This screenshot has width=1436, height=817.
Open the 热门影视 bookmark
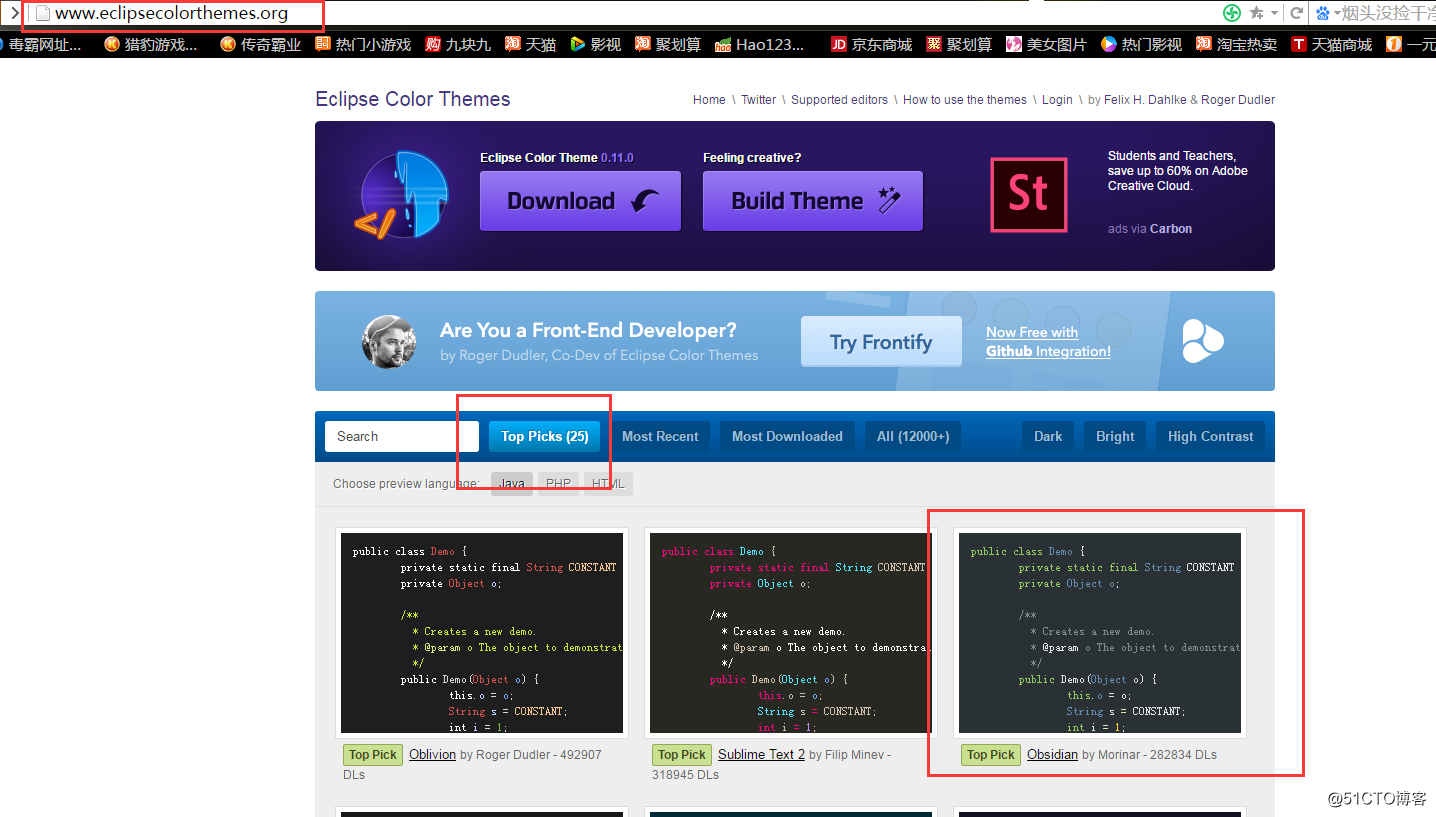point(1141,44)
